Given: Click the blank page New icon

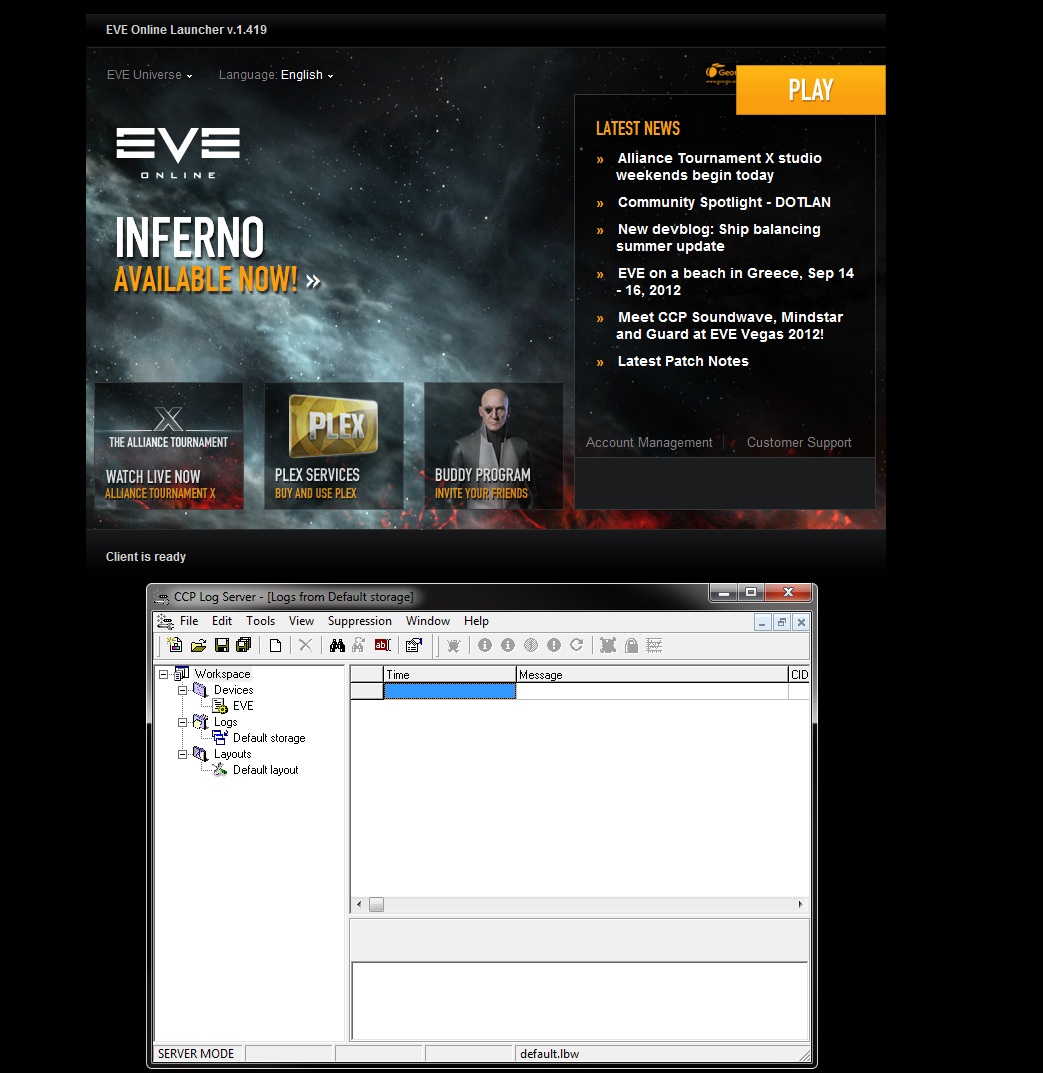Looking at the screenshot, I should pyautogui.click(x=275, y=645).
